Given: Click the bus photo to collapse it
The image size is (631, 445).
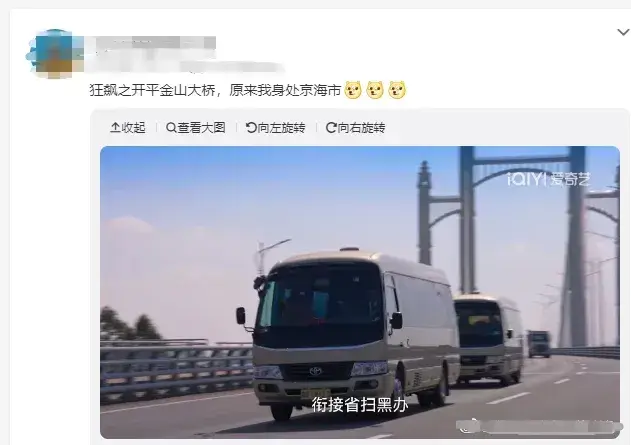Looking at the screenshot, I should pos(360,292).
